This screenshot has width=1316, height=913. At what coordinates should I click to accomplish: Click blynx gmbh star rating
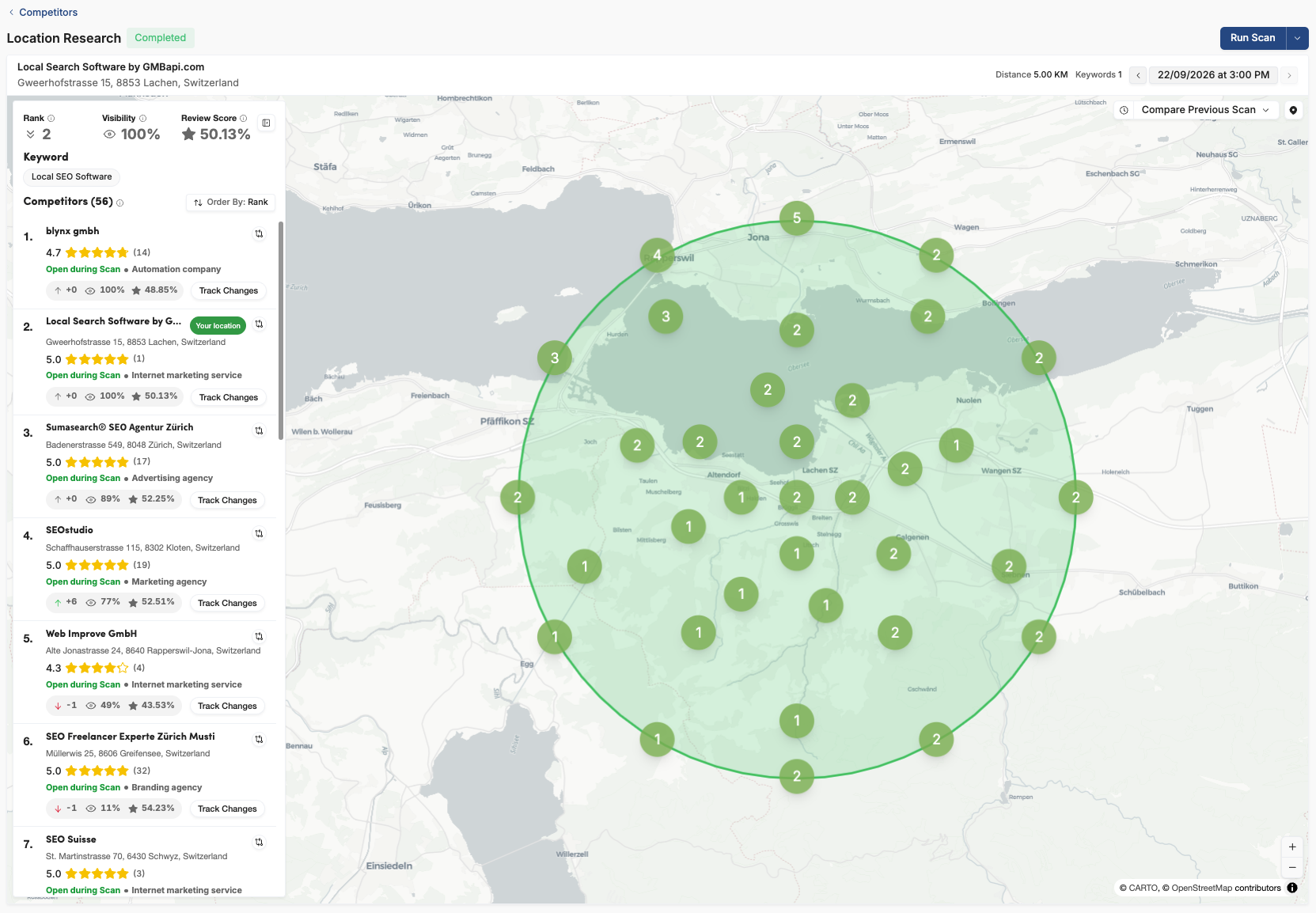click(x=97, y=253)
